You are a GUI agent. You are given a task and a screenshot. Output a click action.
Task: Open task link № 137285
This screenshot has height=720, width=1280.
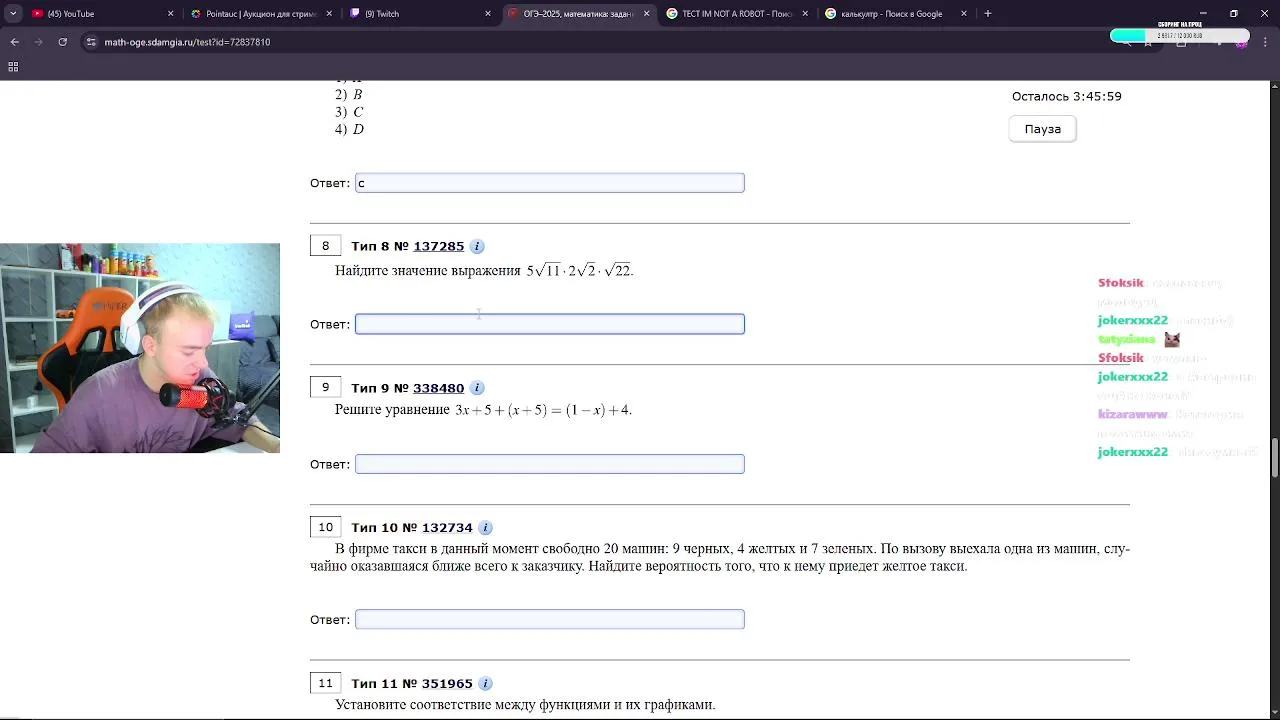click(438, 246)
